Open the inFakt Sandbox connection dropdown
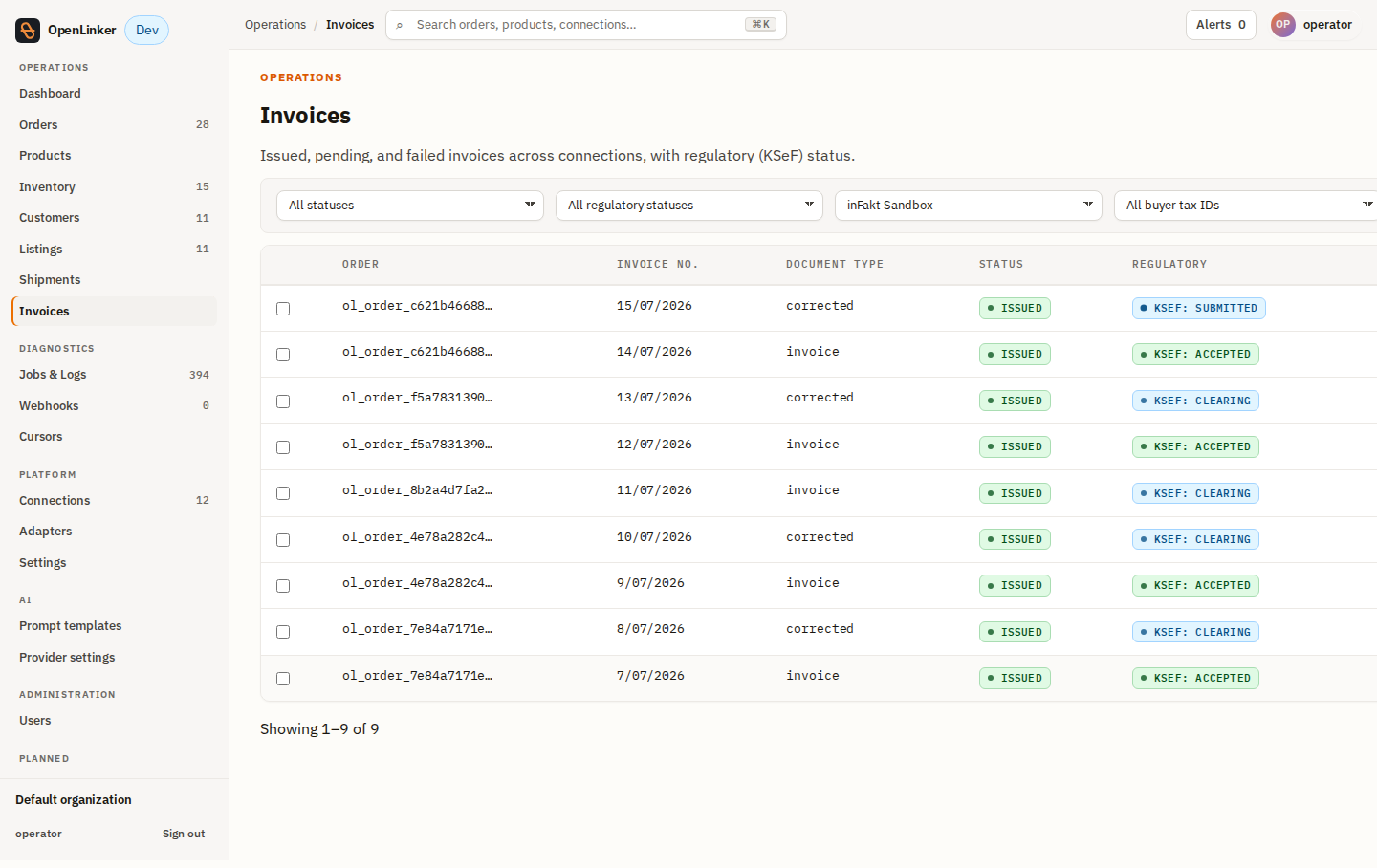Image resolution: width=1377 pixels, height=868 pixels. (969, 206)
